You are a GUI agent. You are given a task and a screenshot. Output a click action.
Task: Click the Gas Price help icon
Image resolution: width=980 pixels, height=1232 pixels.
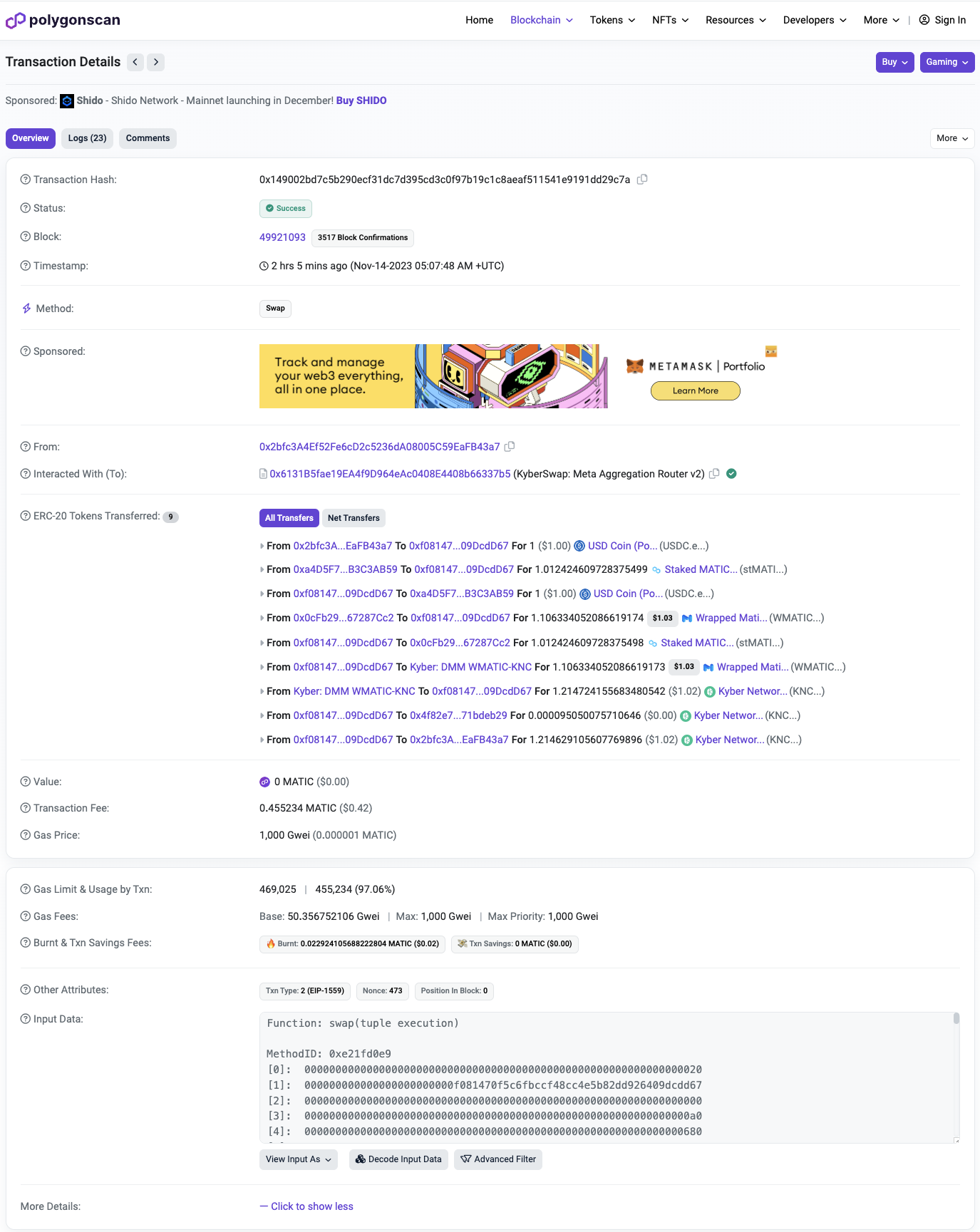point(25,835)
